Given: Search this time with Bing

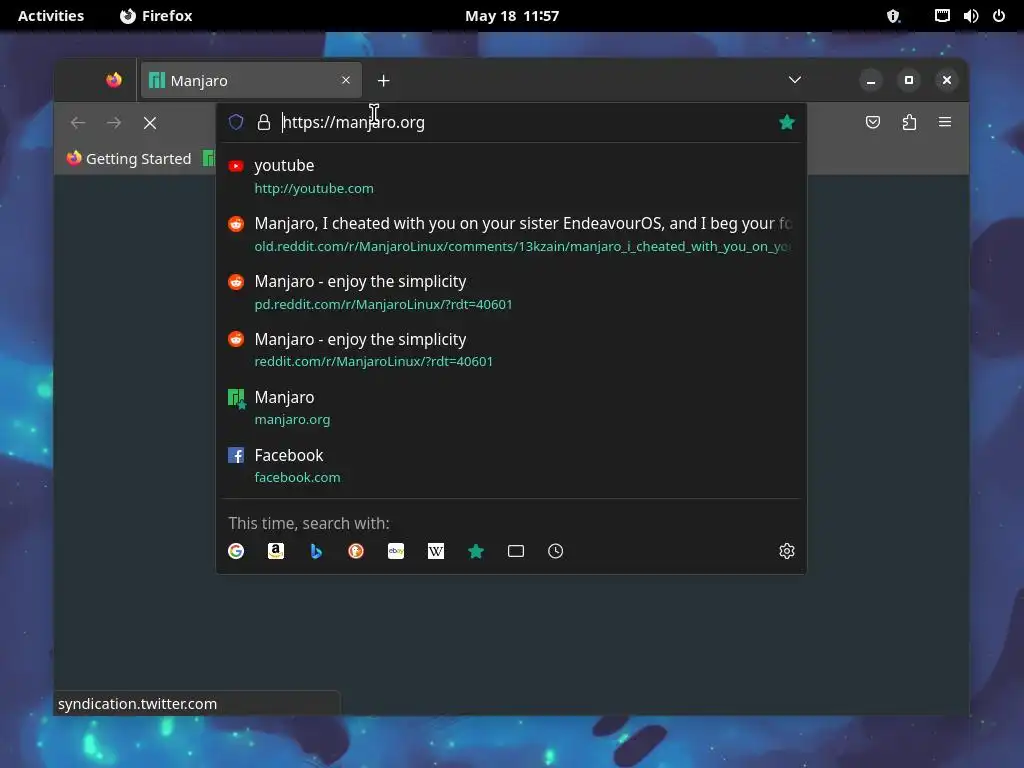Looking at the screenshot, I should 316,551.
